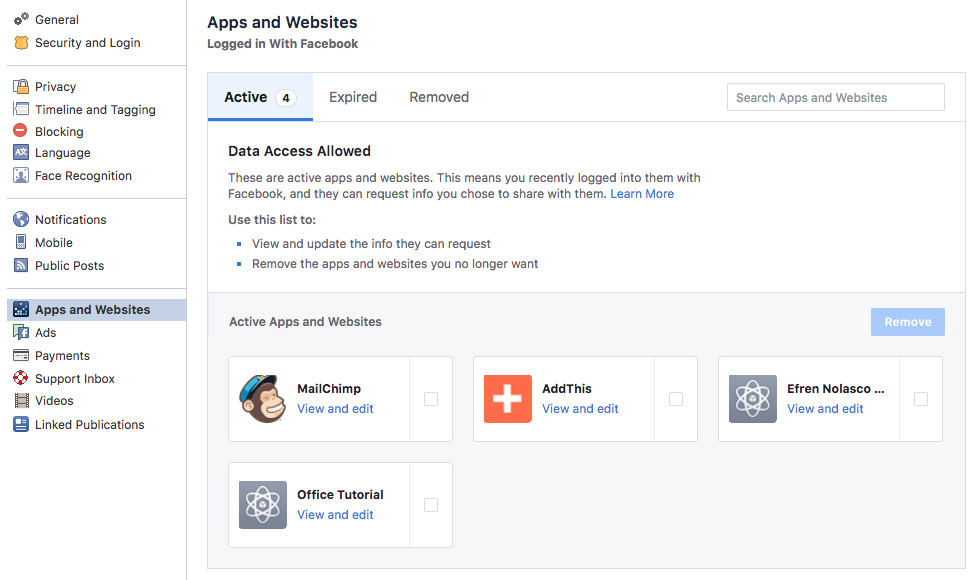Screen dimensions: 980x580
Task: Click the Support Inbox lifebuoy icon
Action: pyautogui.click(x=21, y=378)
